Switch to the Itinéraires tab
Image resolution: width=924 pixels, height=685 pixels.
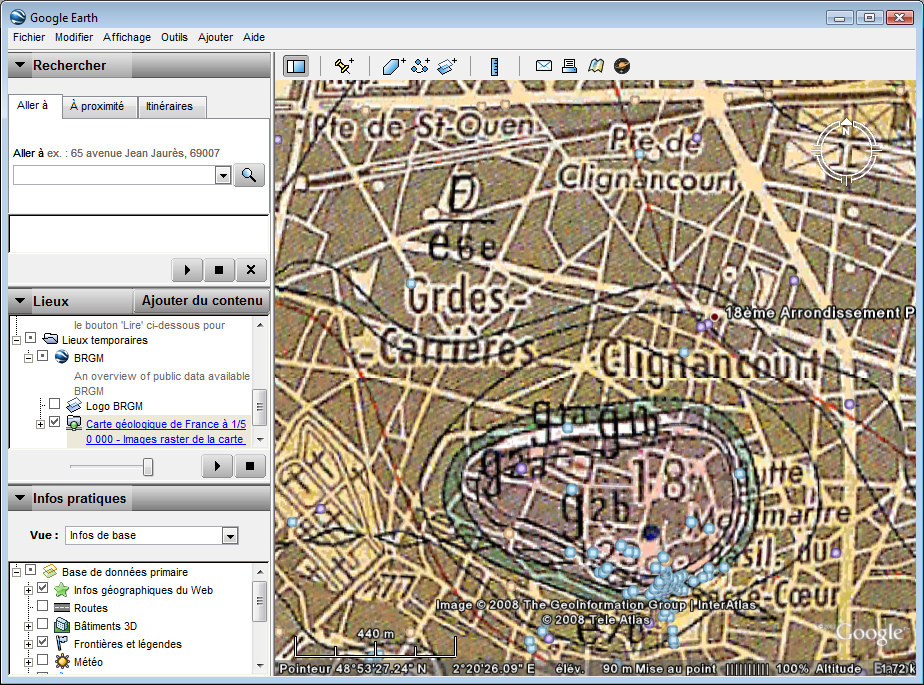[x=171, y=107]
